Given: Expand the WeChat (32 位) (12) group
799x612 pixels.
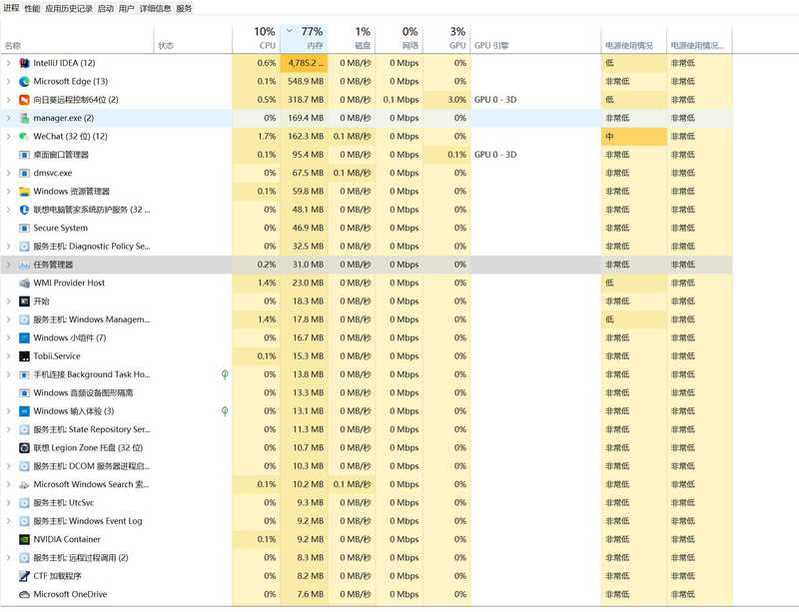Looking at the screenshot, I should [8, 137].
